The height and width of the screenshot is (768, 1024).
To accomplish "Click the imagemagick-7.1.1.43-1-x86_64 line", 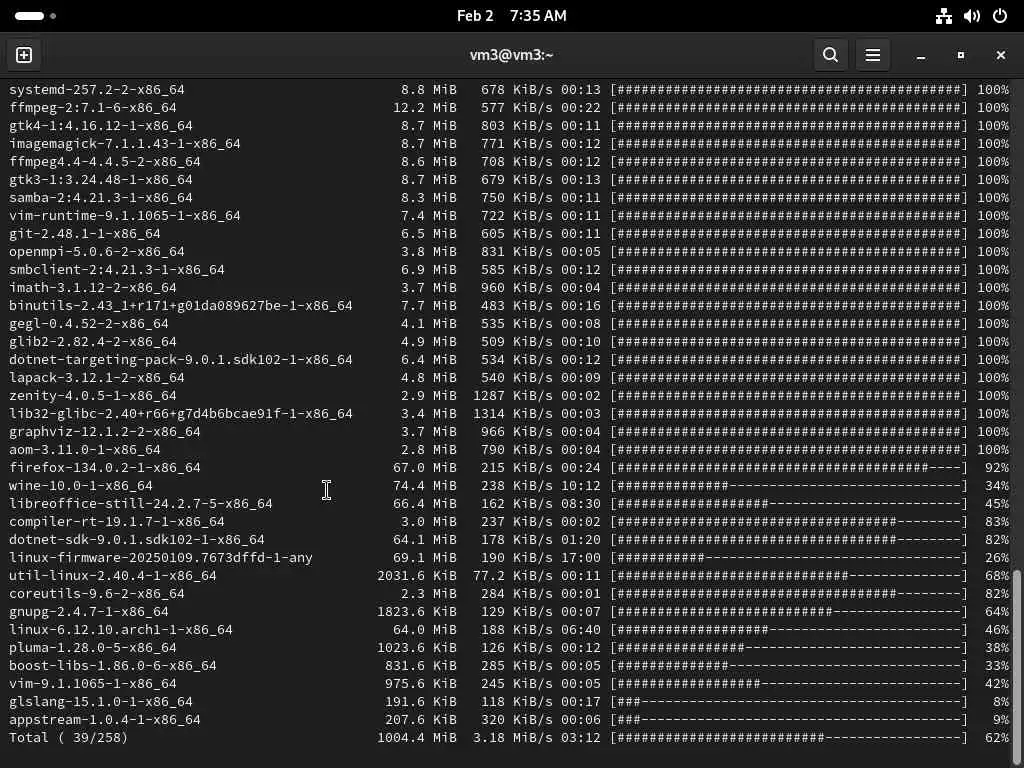I will point(509,144).
